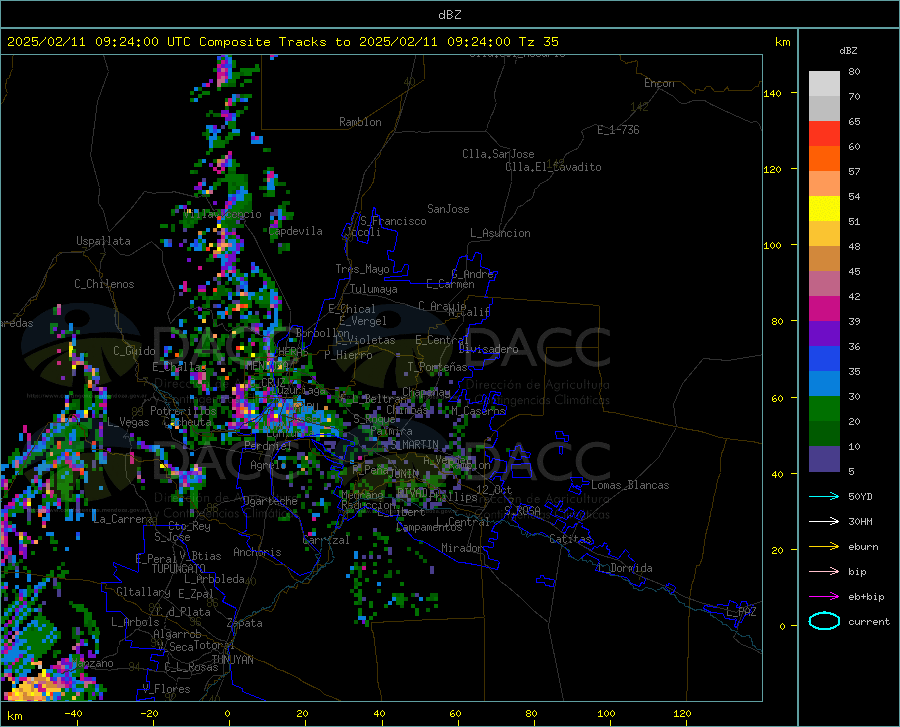Click the 'Clla.El_Cavadito' map label
Screen dimensions: 900x727
(553, 167)
